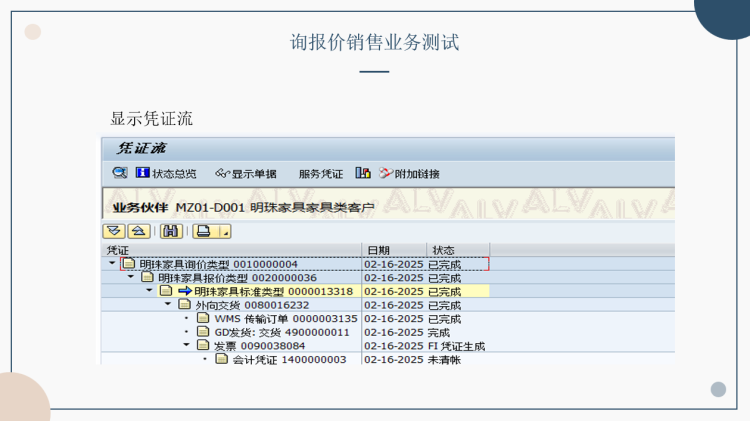Click document icon of 明珠家具标准类型 row
The height and width of the screenshot is (421, 750).
166,290
